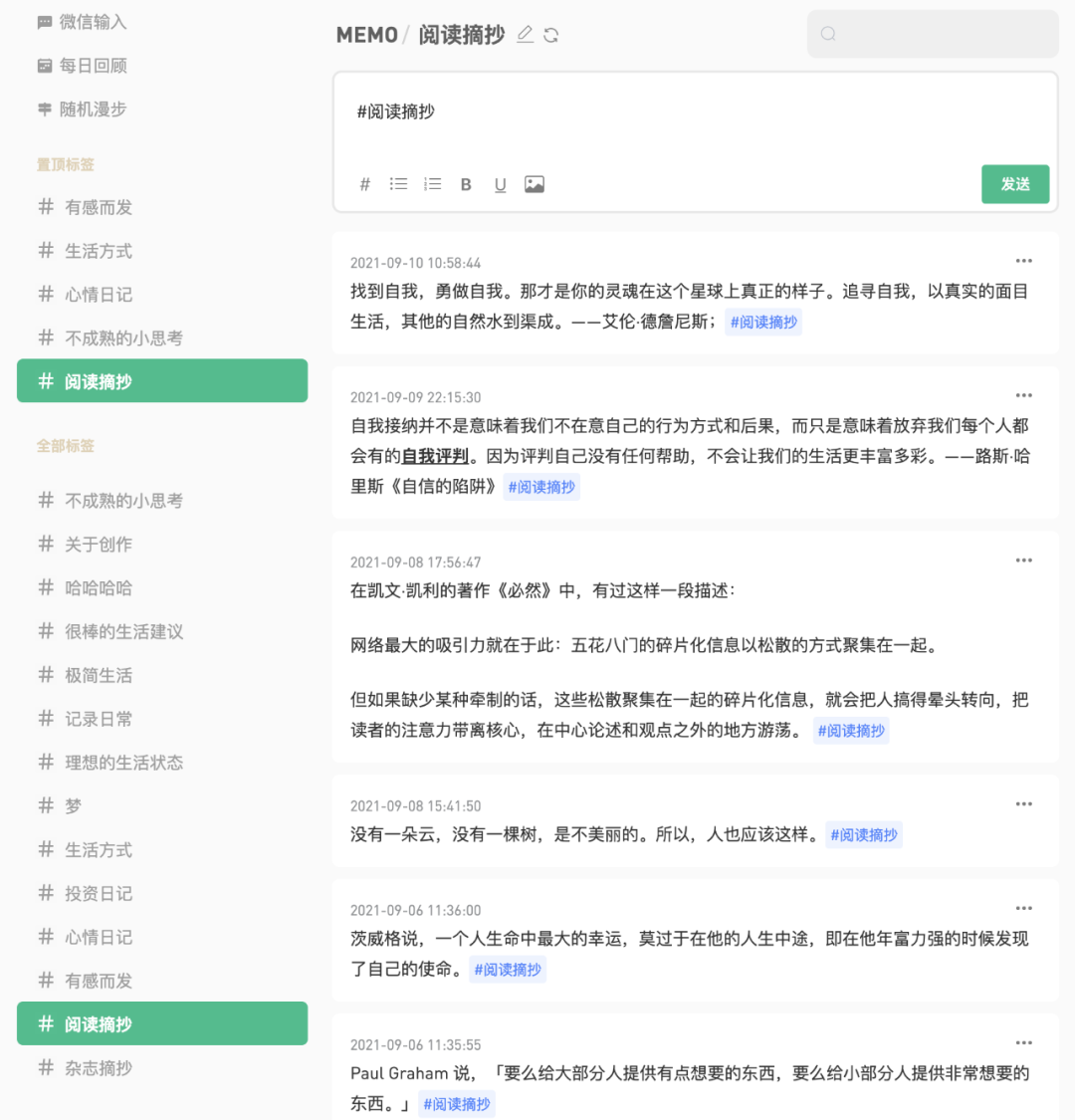Select pinned tag 心情日记
This screenshot has height=1120, width=1075.
[x=162, y=295]
